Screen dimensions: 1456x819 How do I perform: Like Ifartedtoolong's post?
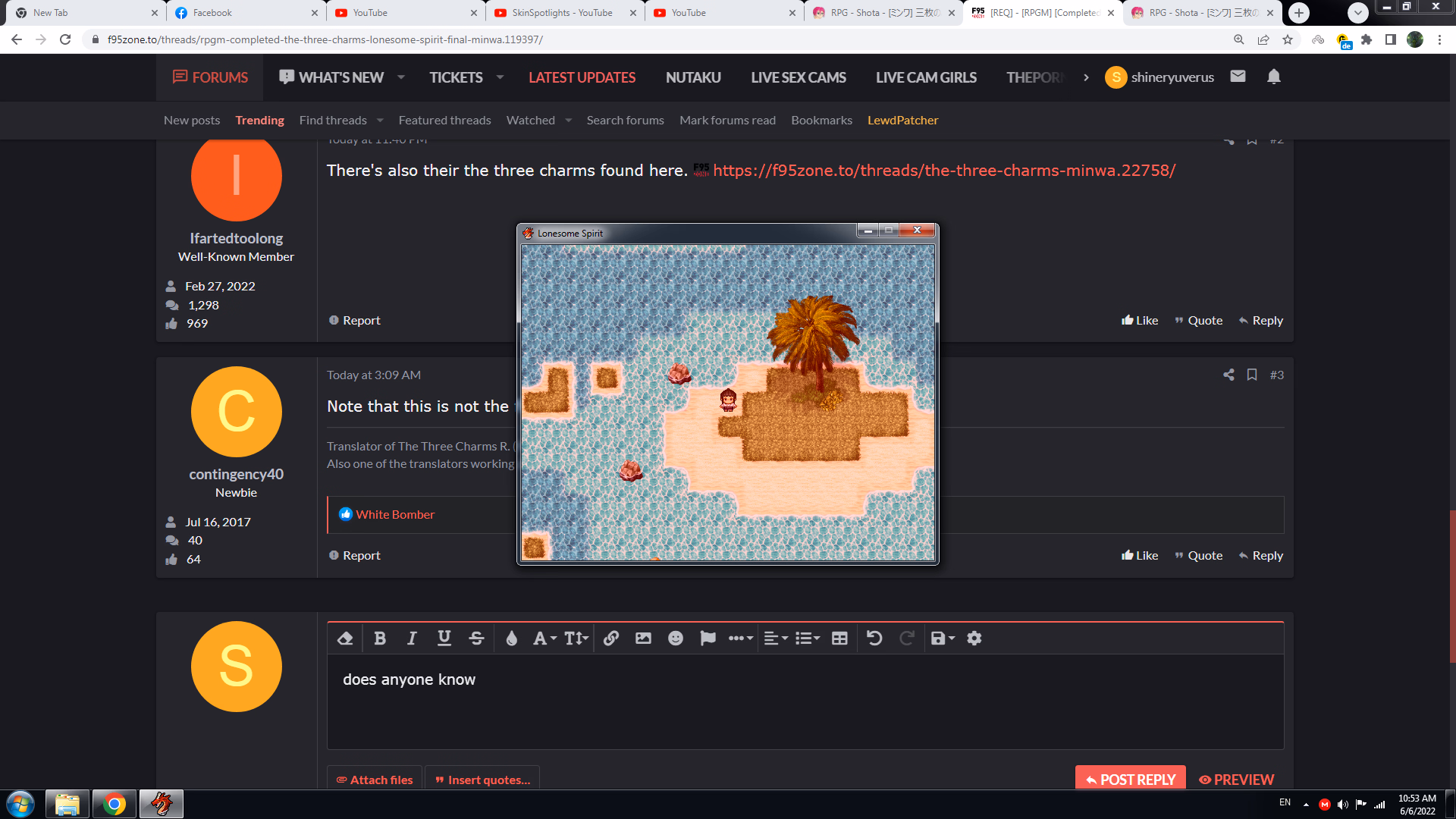tap(1140, 320)
